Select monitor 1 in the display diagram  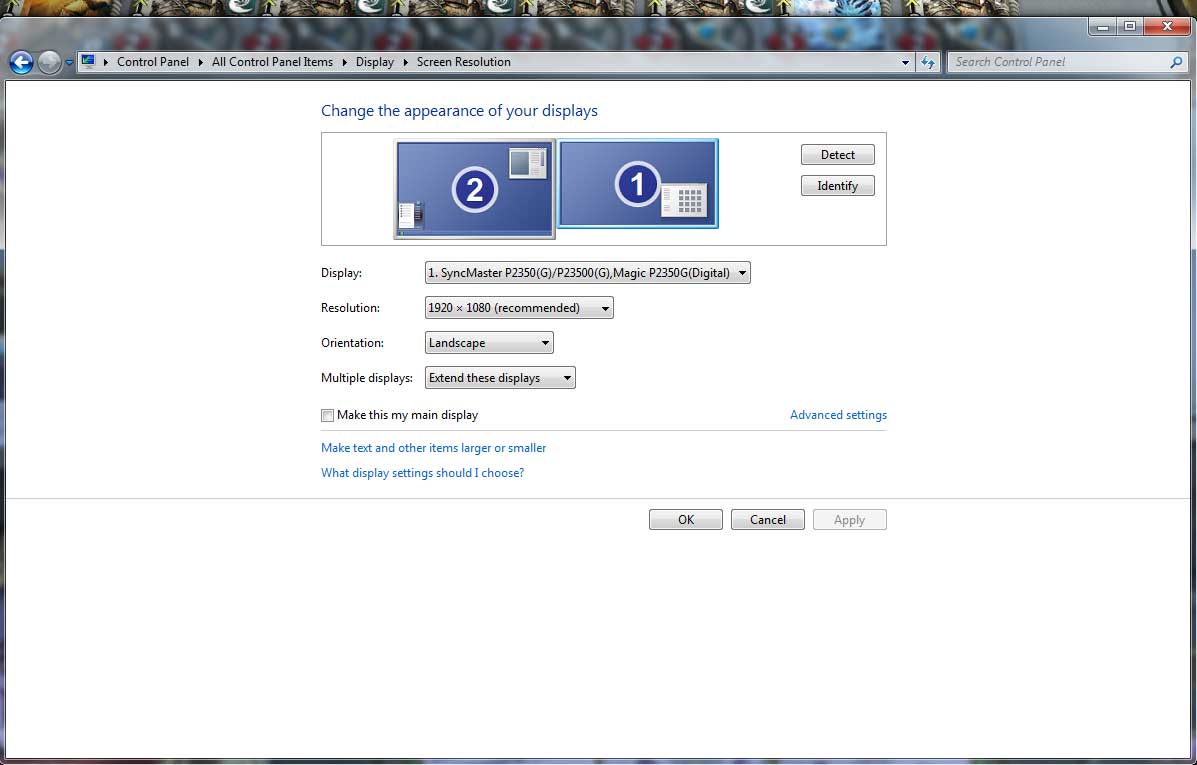637,183
